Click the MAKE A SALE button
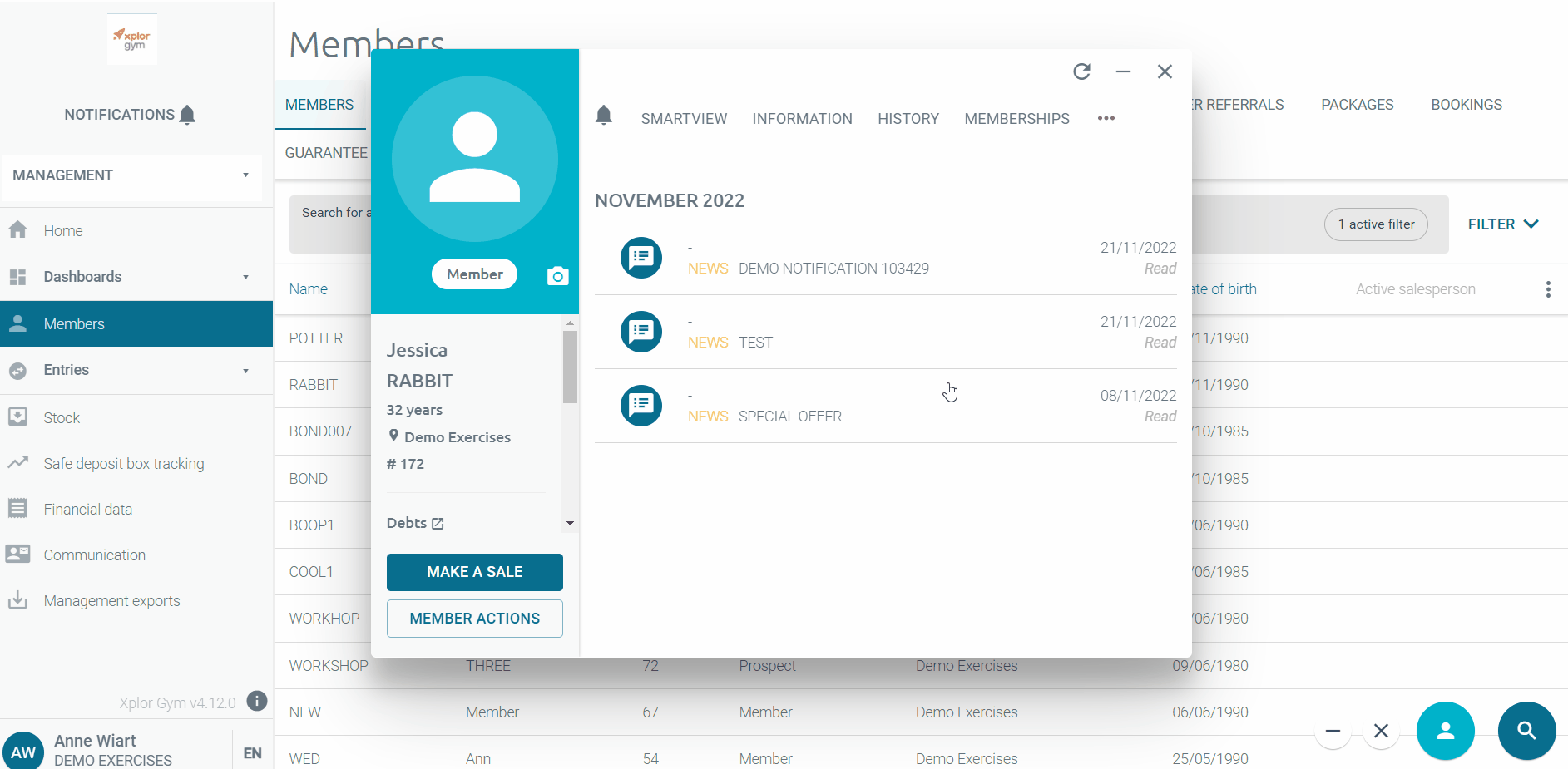 474,572
